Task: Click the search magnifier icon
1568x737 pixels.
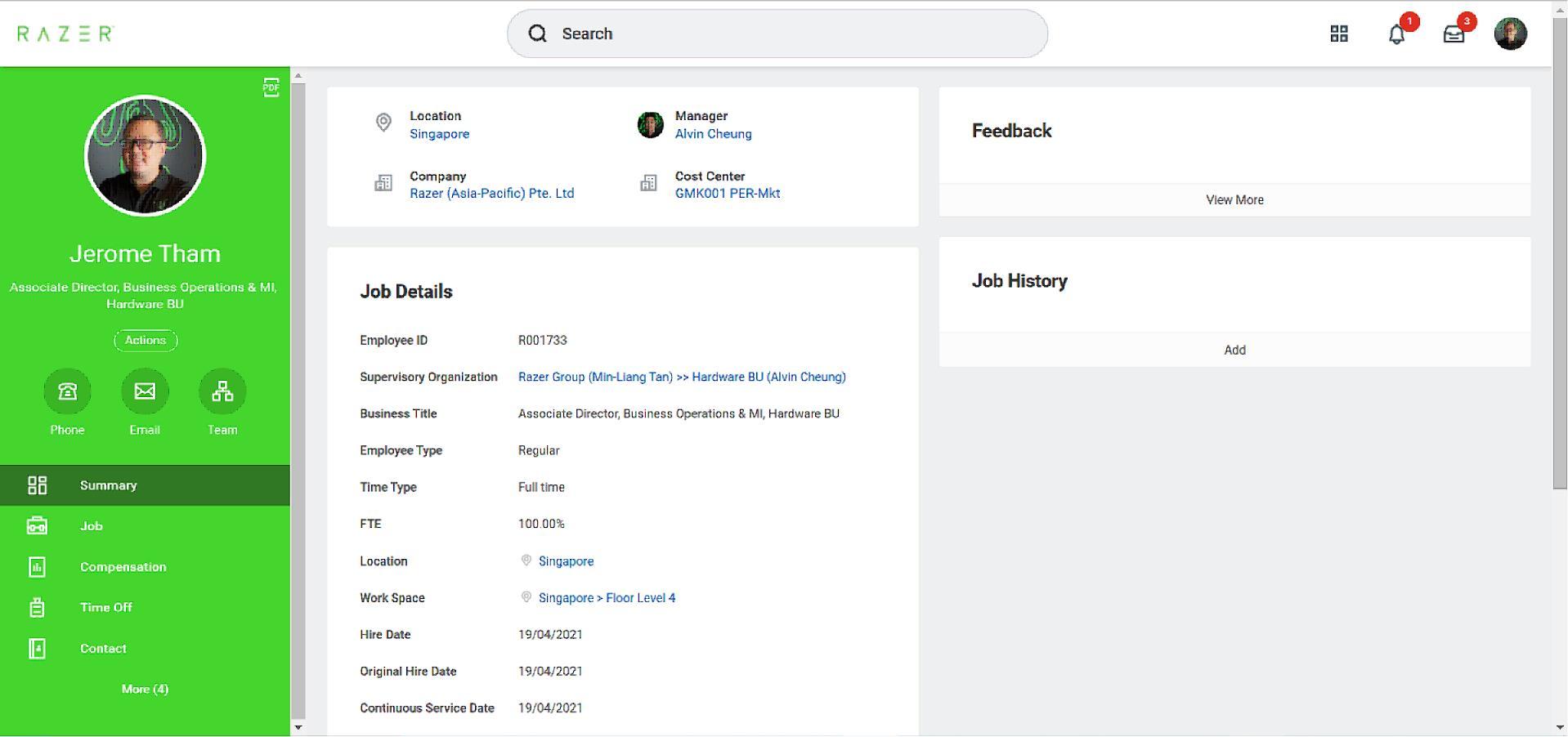Action: coord(537,33)
